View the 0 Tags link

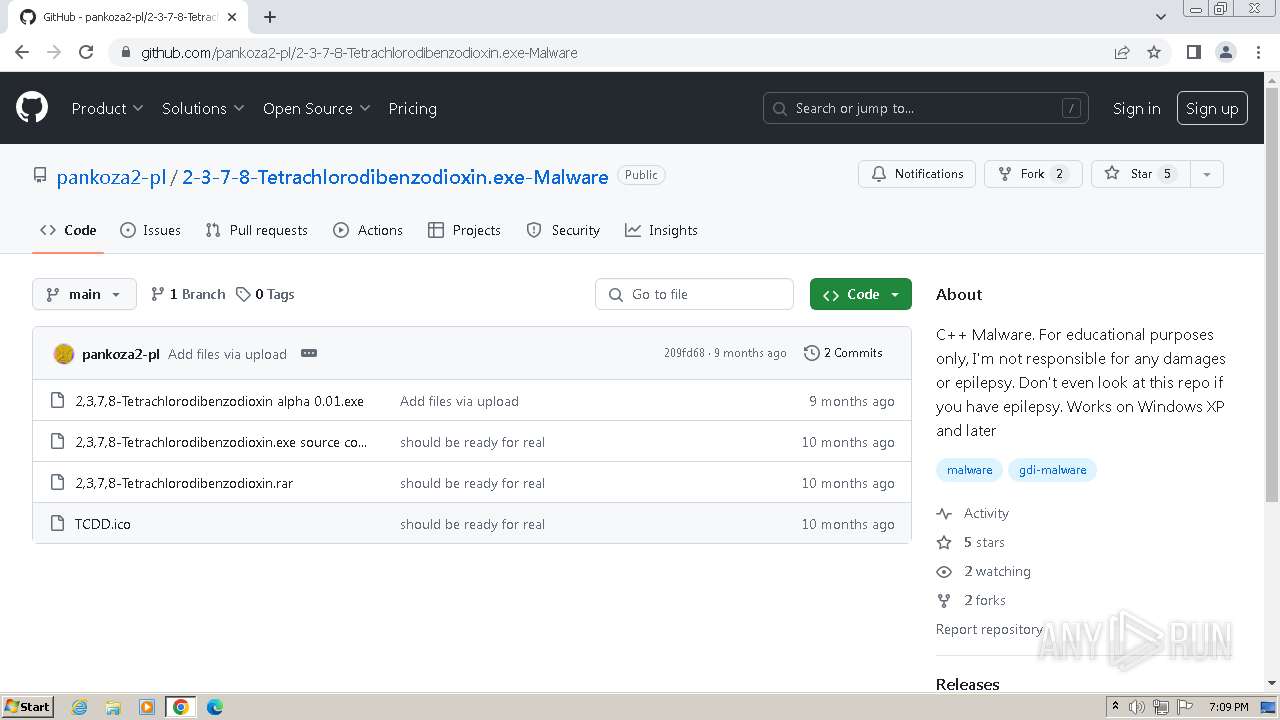click(265, 294)
